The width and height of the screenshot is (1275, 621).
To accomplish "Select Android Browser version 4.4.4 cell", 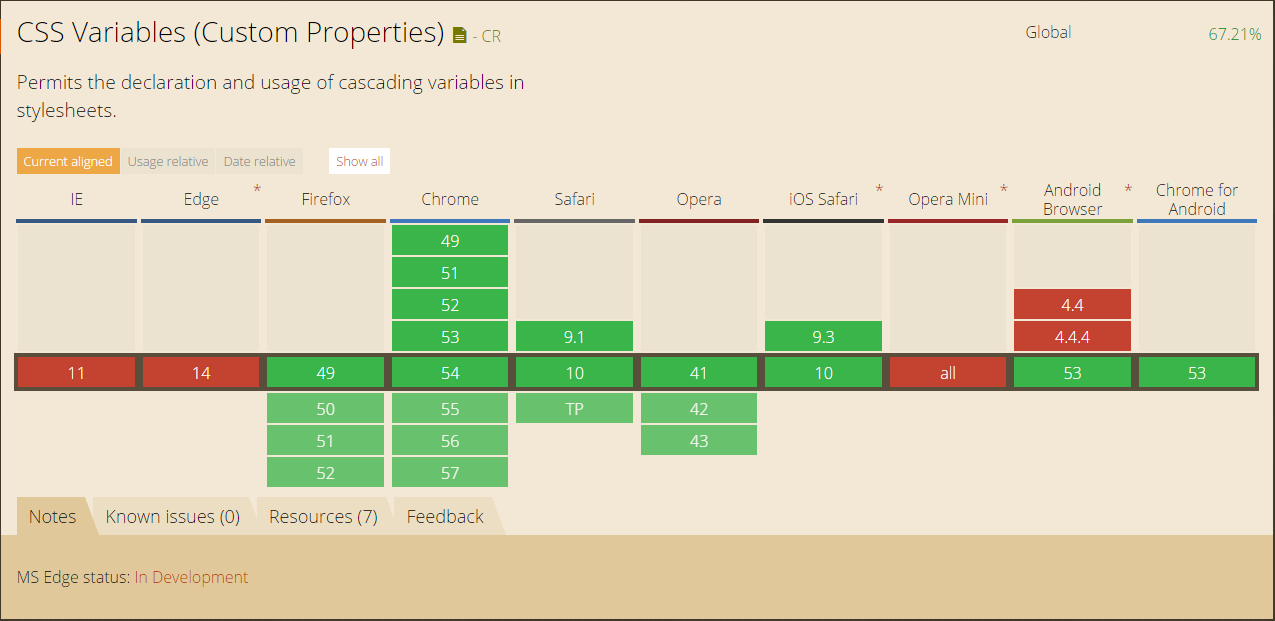I will click(x=1072, y=336).
